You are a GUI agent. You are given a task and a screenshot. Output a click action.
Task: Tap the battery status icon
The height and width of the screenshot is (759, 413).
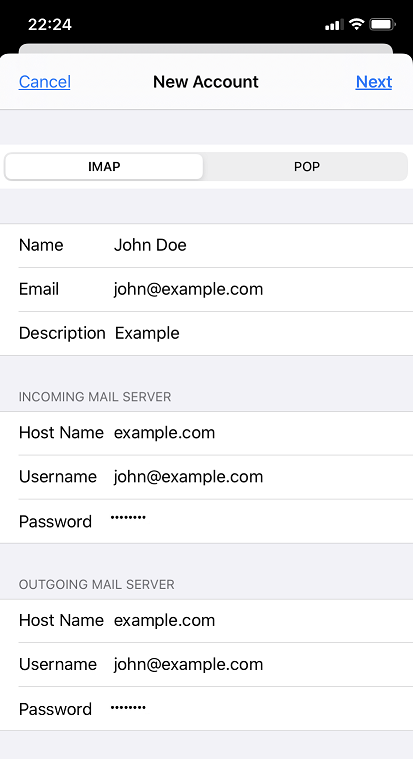(382, 24)
